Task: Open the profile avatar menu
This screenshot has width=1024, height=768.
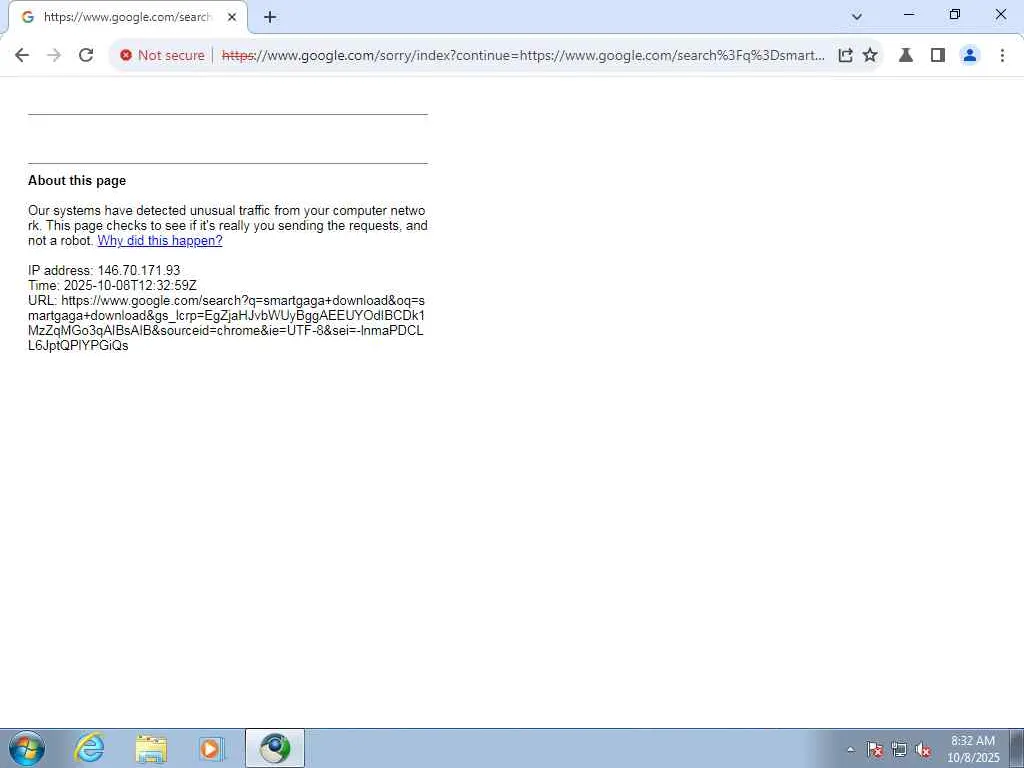Action: 970,56
